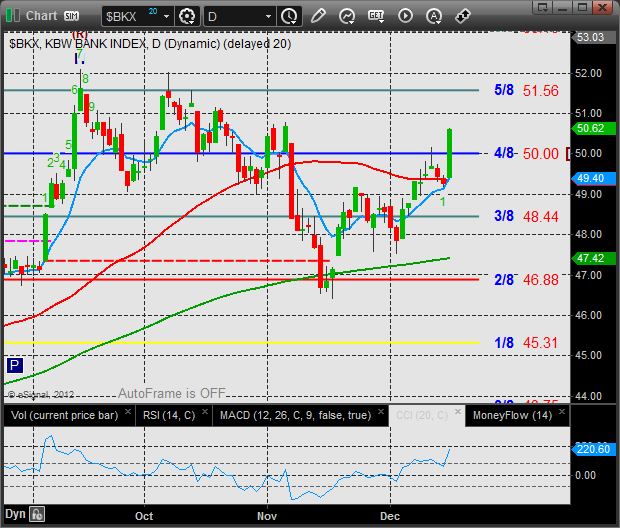This screenshot has width=620, height=528.
Task: Open the window options dropdown icon
Action: [542, 7]
